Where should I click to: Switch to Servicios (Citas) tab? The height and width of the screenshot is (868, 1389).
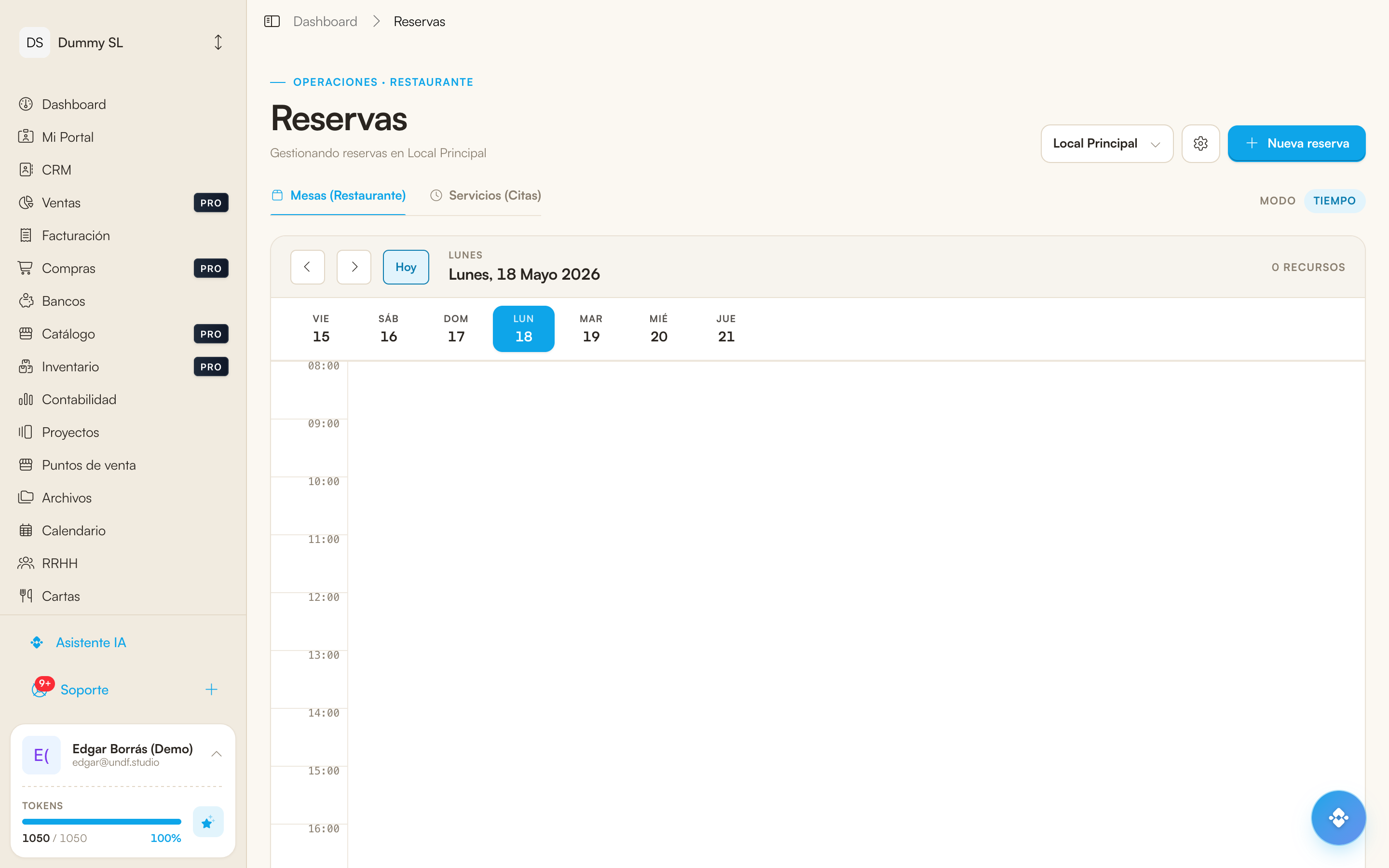[x=486, y=196]
